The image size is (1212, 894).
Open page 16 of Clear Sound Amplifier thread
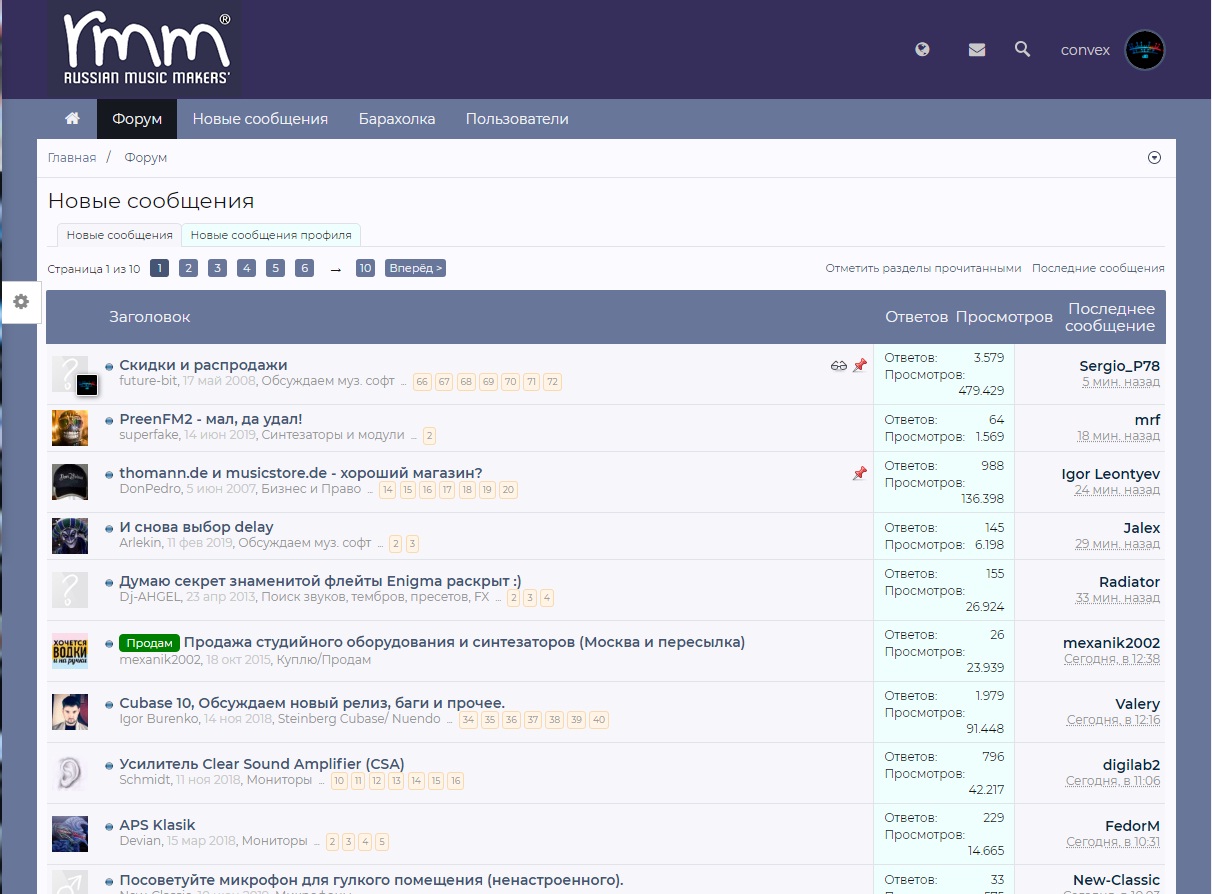click(455, 781)
